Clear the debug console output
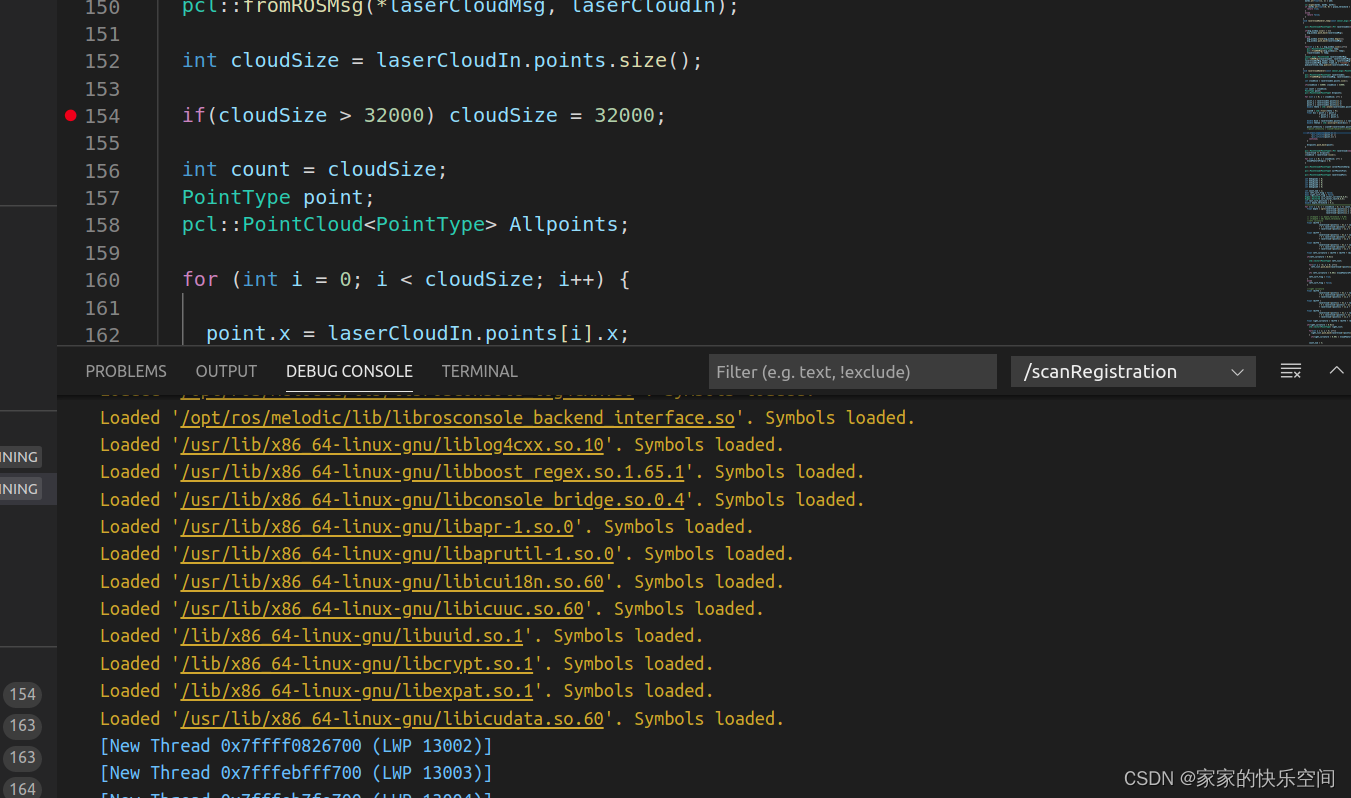Image resolution: width=1351 pixels, height=798 pixels. [x=1291, y=371]
